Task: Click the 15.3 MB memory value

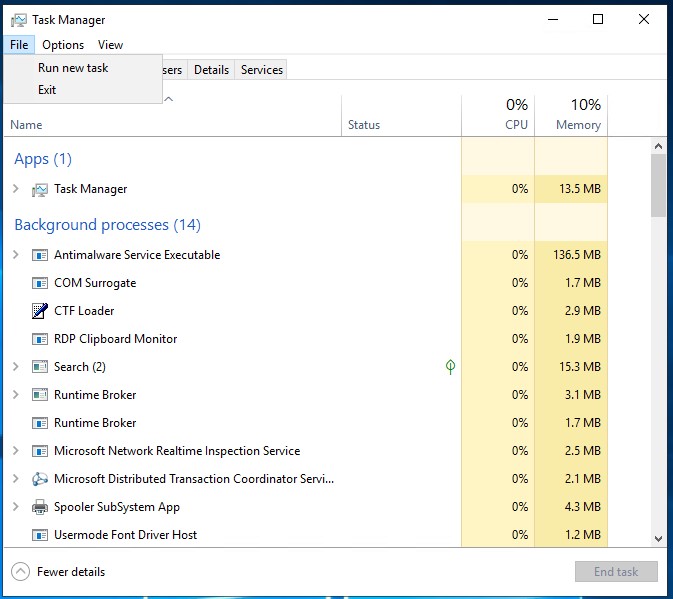Action: click(580, 367)
